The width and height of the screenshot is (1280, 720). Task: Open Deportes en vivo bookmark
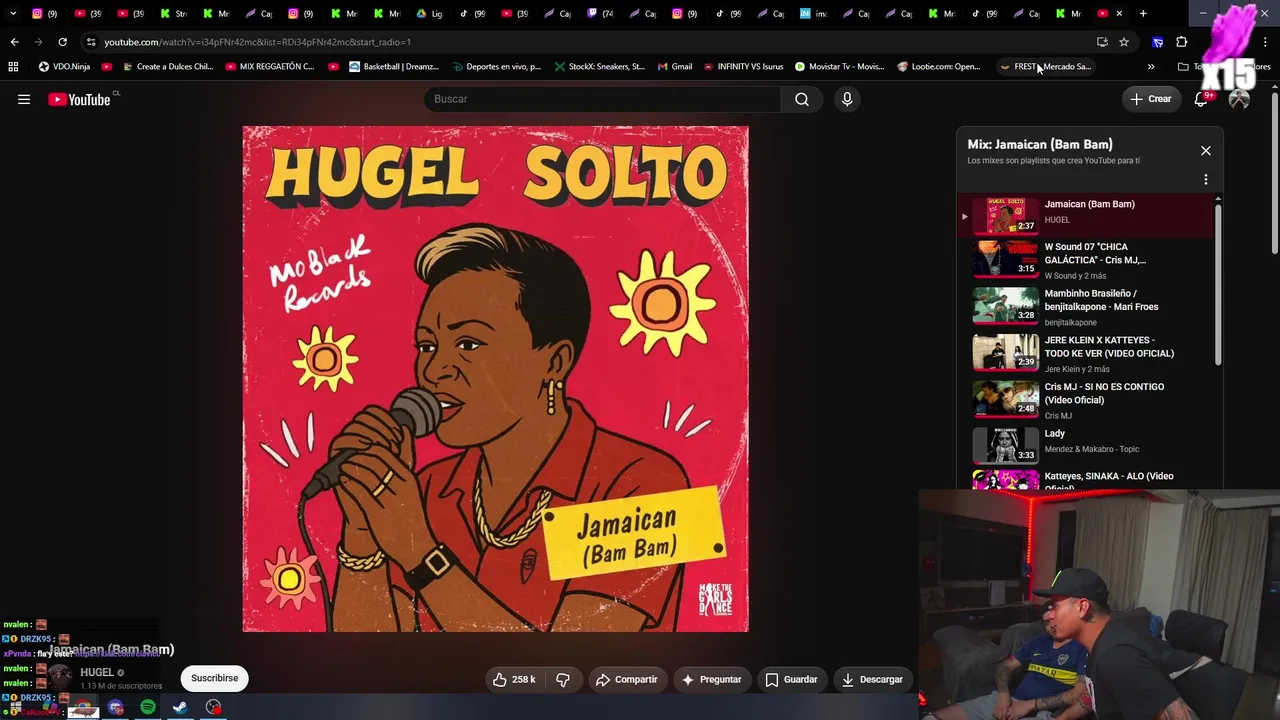496,67
